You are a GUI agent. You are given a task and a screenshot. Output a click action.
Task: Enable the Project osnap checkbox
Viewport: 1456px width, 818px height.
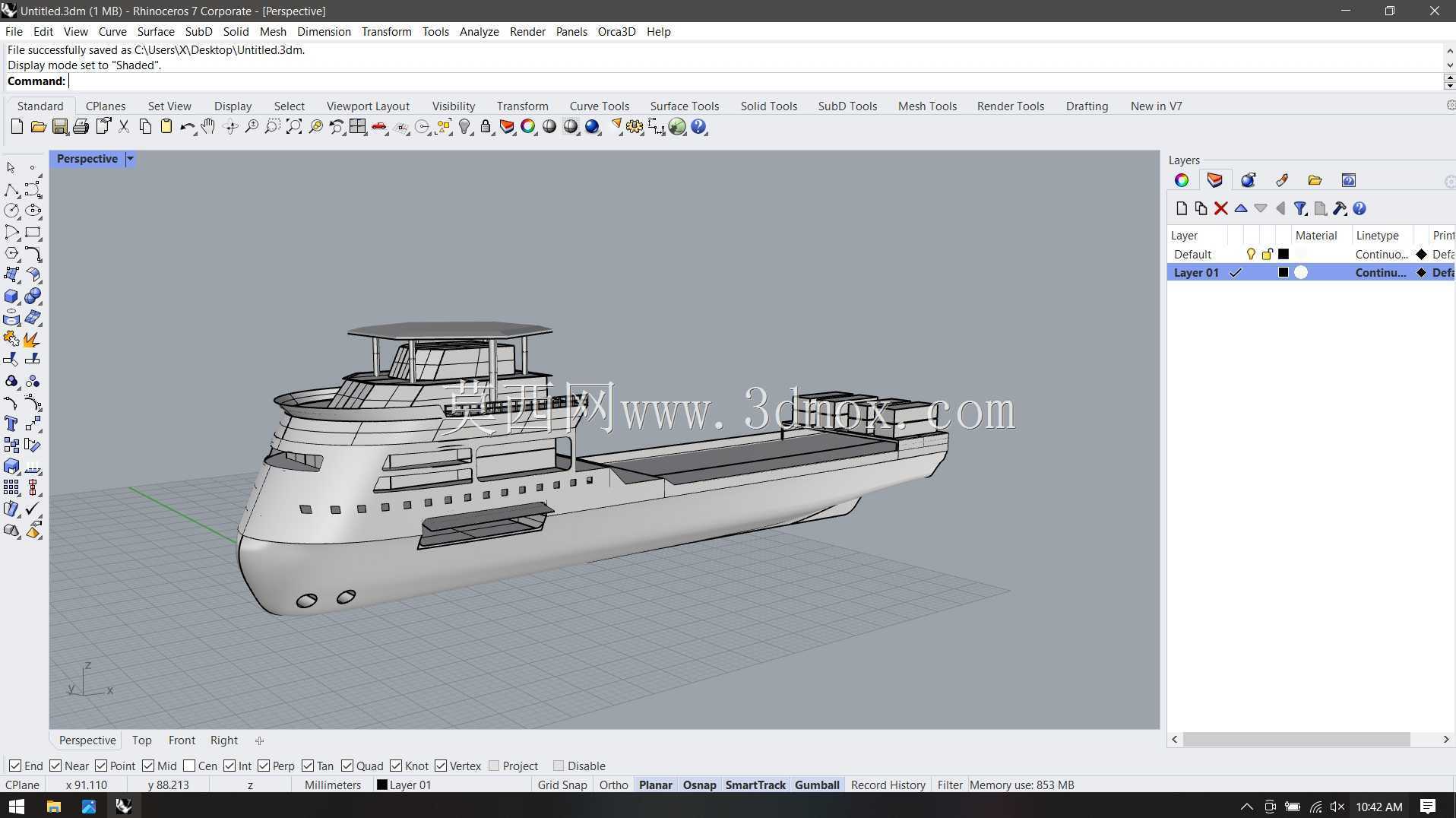(x=494, y=766)
